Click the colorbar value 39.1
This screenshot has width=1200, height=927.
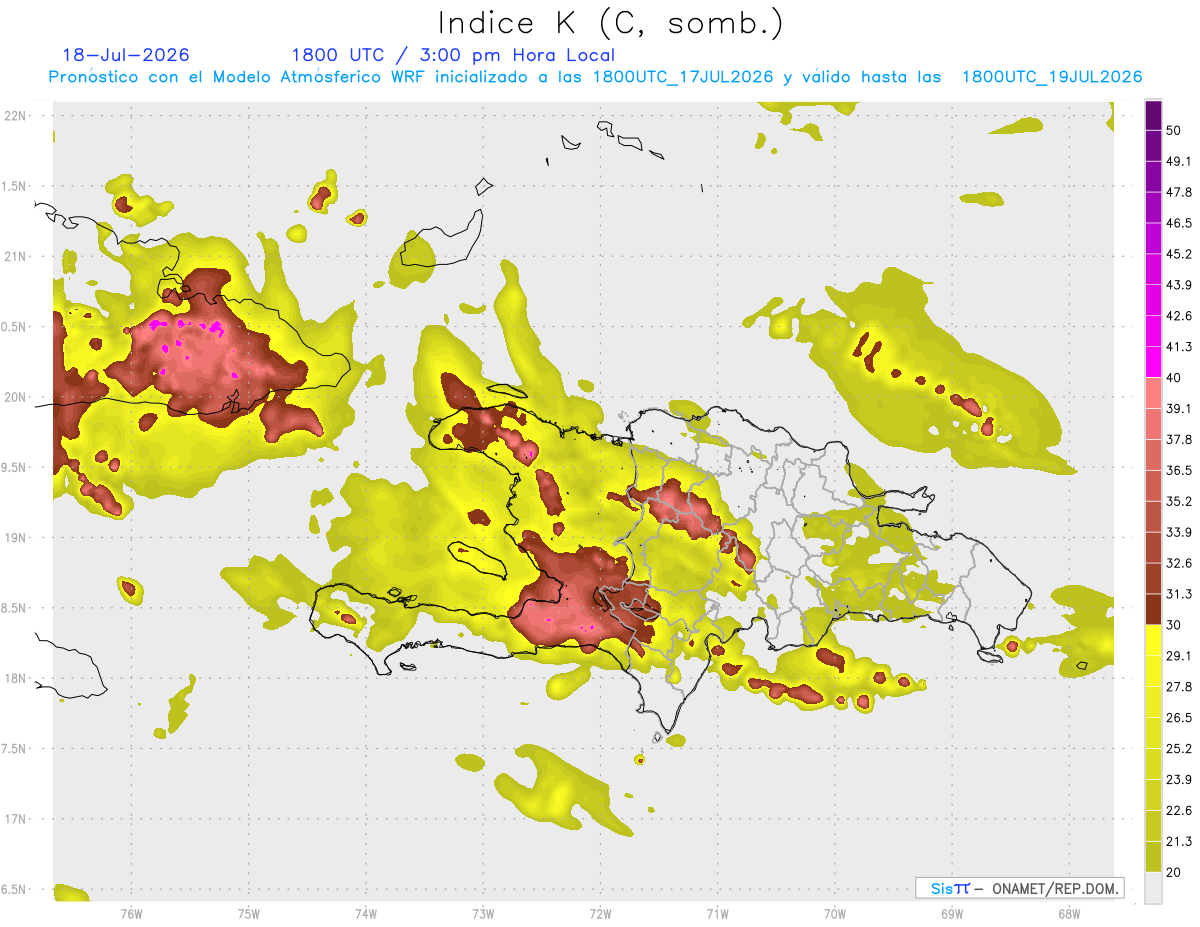point(1178,408)
